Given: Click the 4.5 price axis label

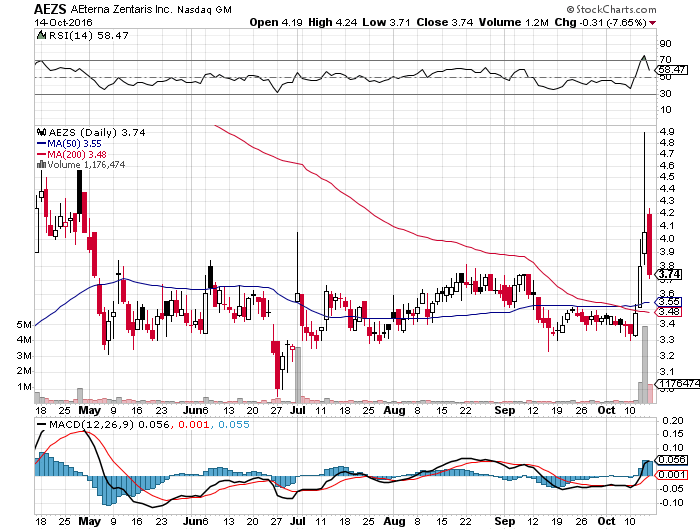Looking at the screenshot, I should [x=667, y=177].
